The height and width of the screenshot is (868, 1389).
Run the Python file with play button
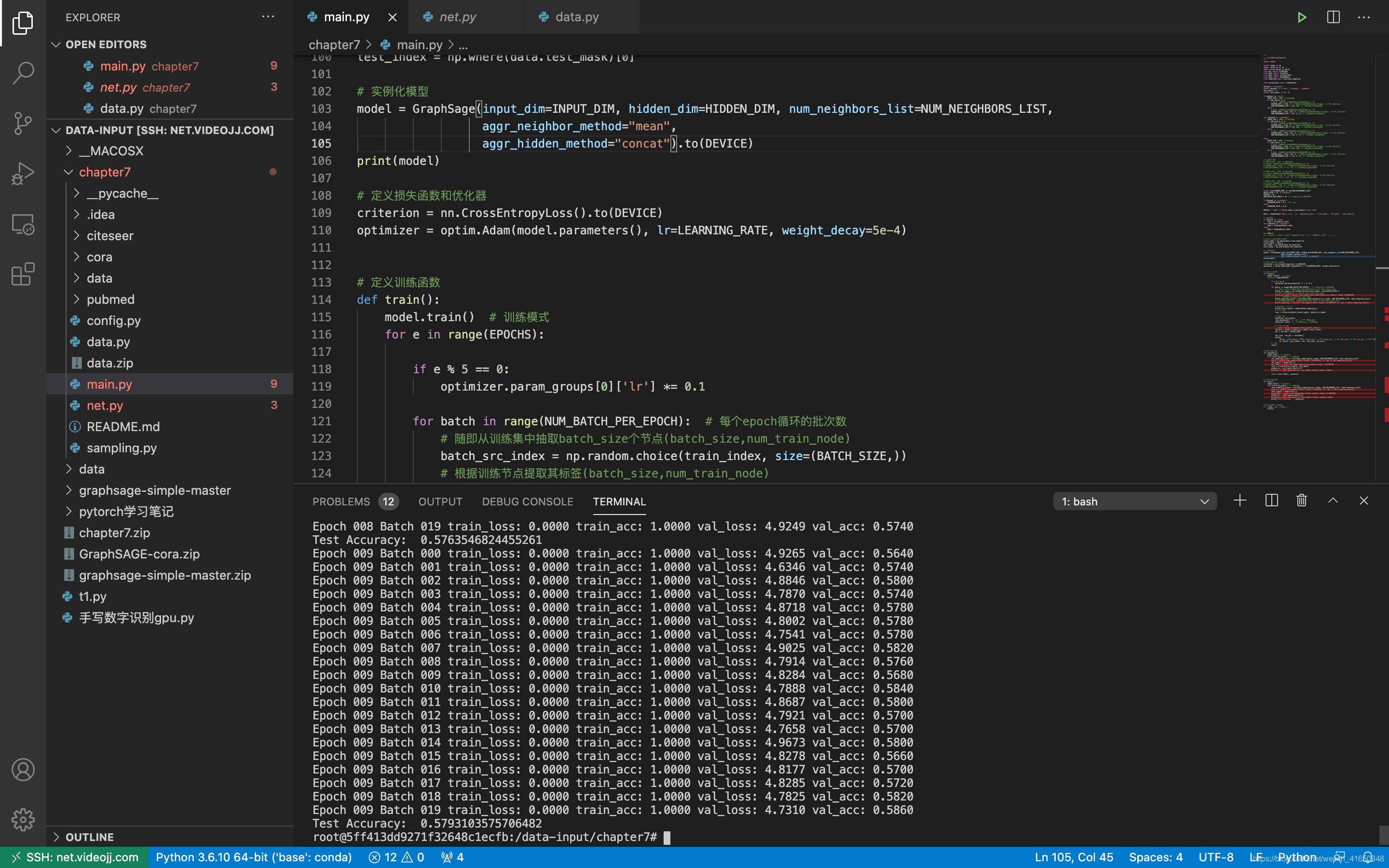coord(1301,17)
